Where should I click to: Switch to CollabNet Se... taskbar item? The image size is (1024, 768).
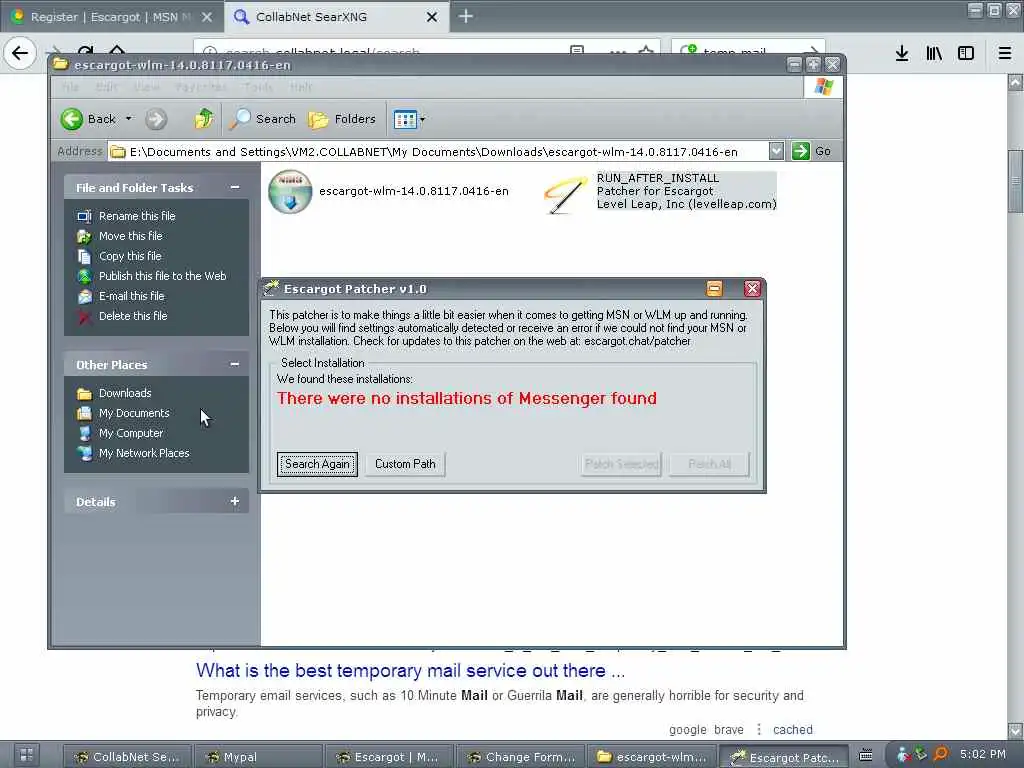(x=127, y=757)
